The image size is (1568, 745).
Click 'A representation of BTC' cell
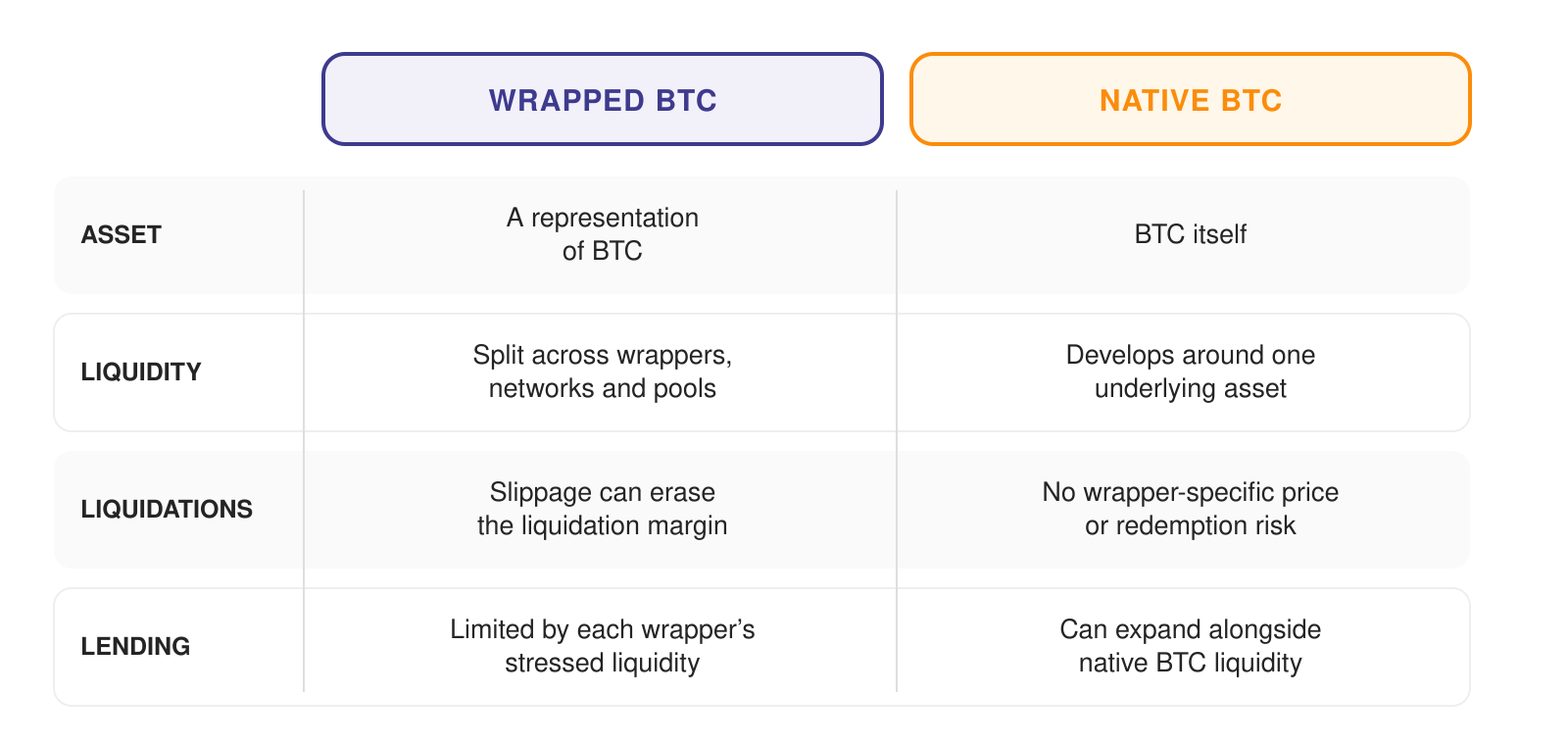603,234
